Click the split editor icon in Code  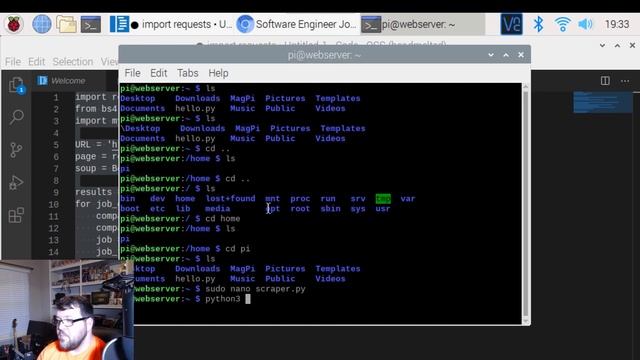(605, 81)
